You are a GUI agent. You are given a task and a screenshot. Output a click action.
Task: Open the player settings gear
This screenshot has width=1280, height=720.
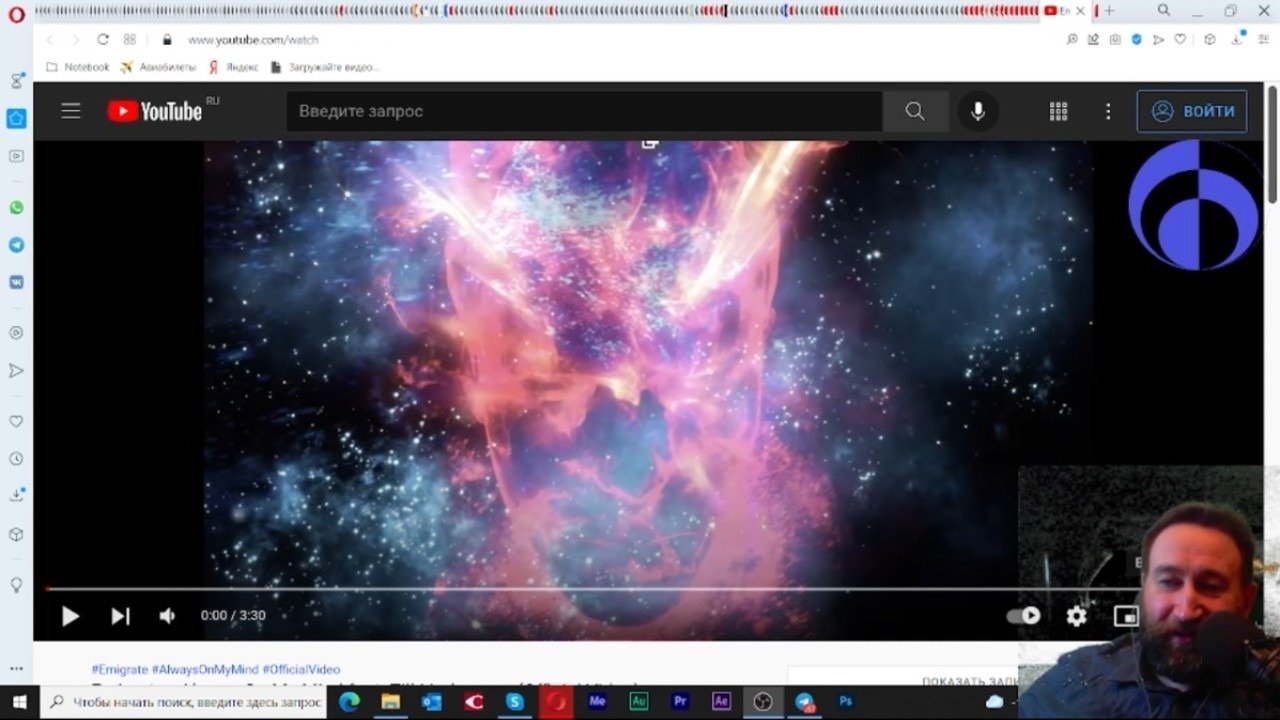tap(1076, 616)
